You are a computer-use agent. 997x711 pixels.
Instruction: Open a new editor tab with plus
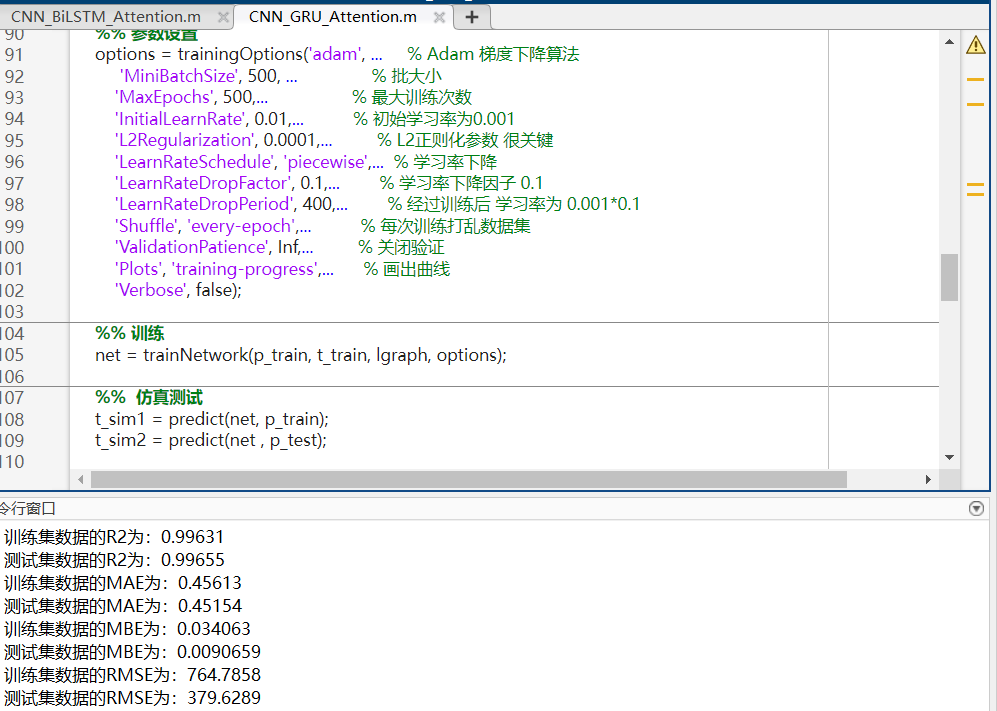472,17
